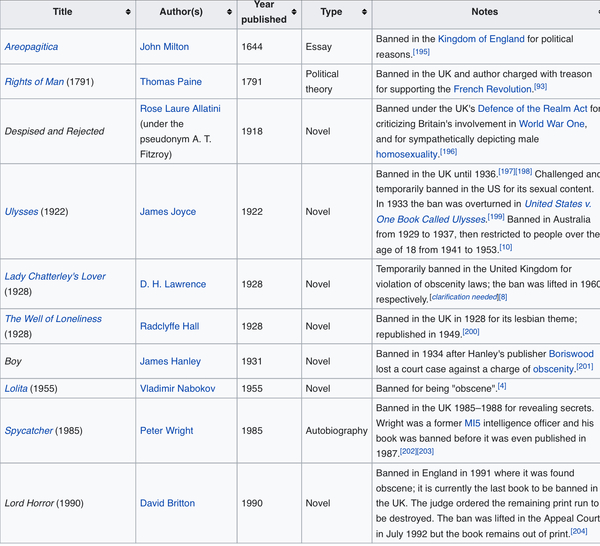Screen dimensions: 600x546
Task: Open citation [198] reference
Action: [524, 171]
